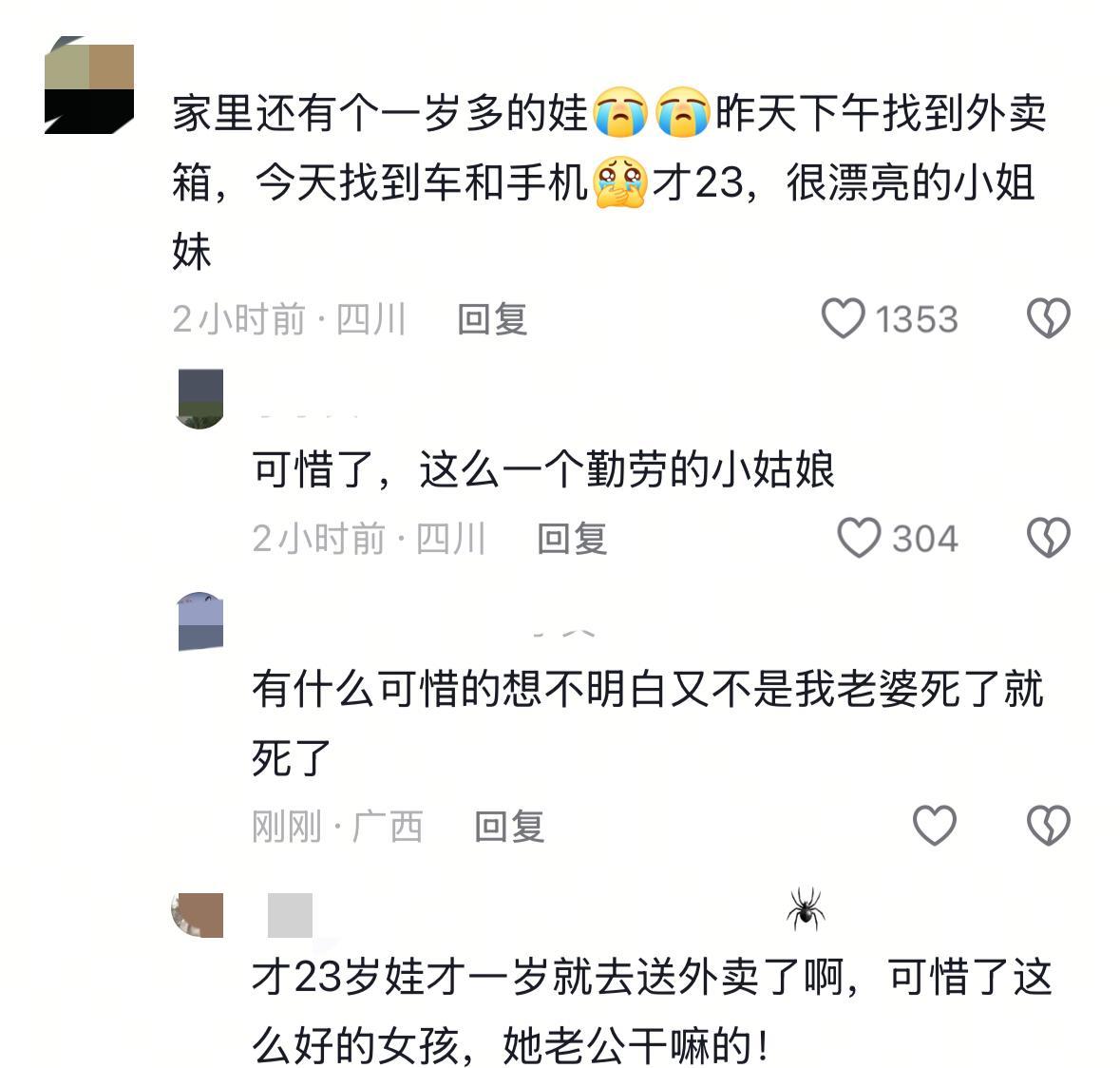
Task: Open the top commenter's avatar
Action: pyautogui.click(x=89, y=85)
